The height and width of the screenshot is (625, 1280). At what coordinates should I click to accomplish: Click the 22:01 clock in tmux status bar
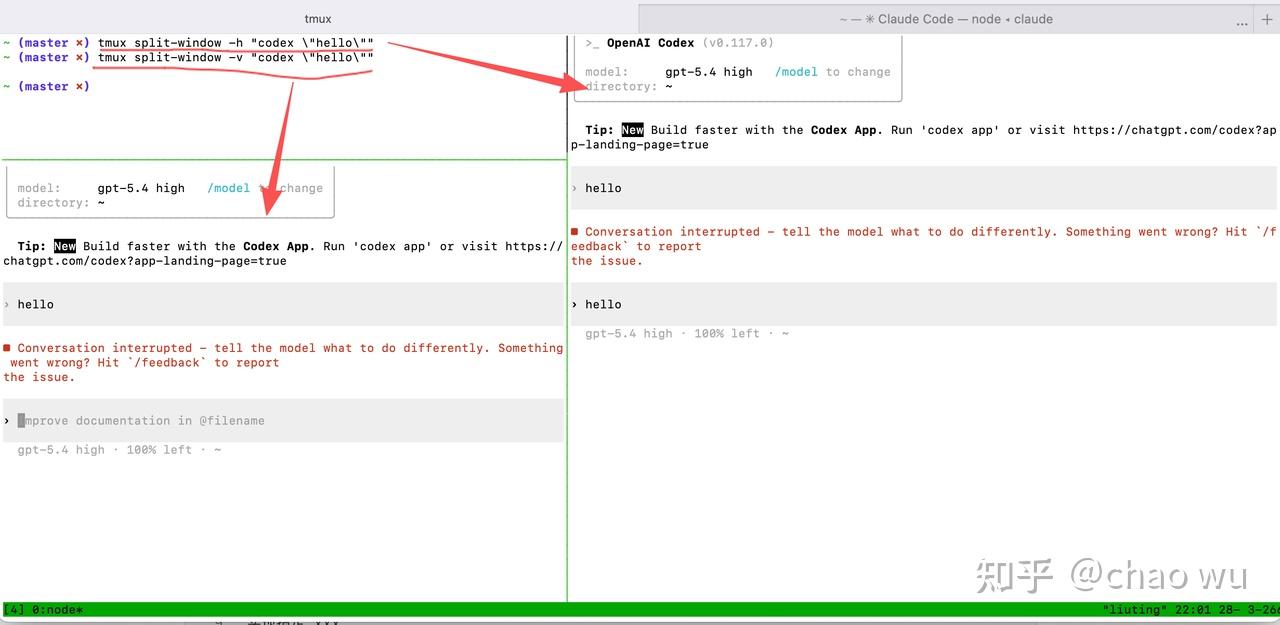click(1193, 610)
